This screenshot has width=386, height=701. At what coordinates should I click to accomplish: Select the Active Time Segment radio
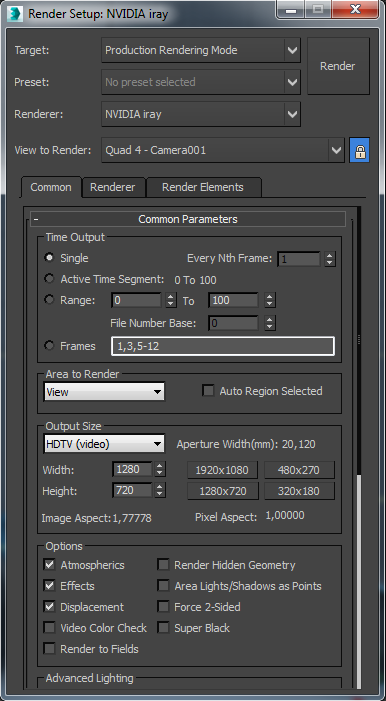point(50,279)
